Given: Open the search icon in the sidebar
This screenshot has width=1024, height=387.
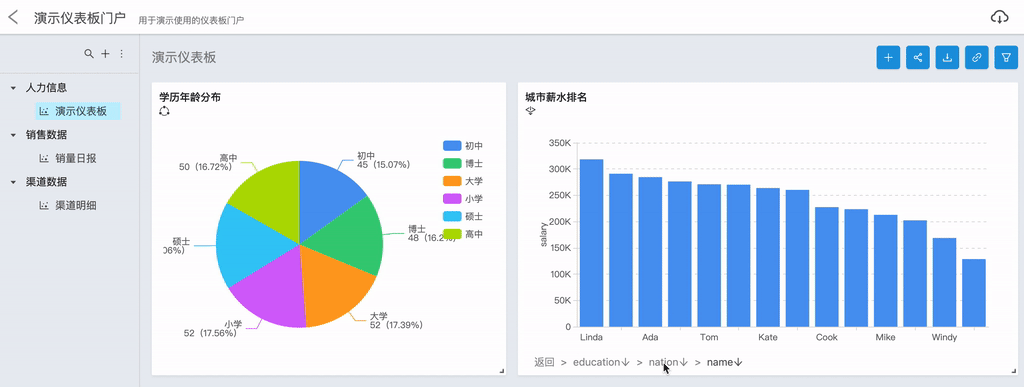Looking at the screenshot, I should coord(89,54).
